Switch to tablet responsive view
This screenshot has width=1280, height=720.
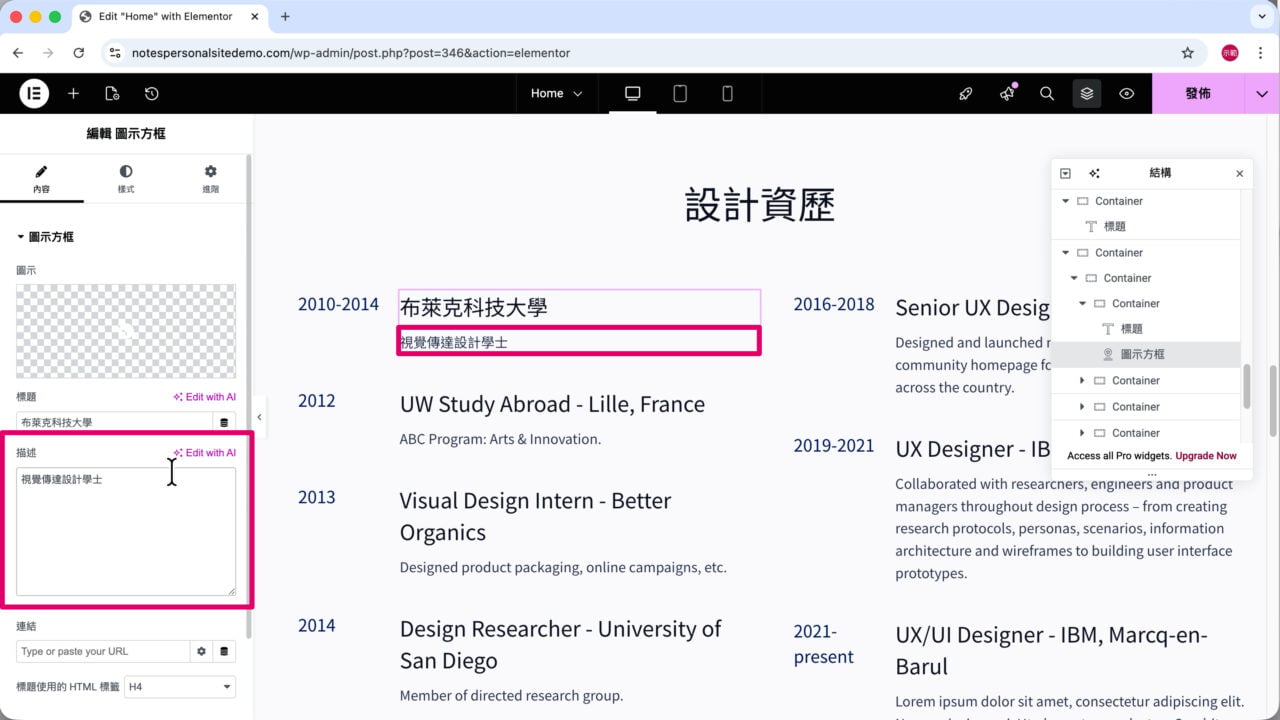point(680,93)
